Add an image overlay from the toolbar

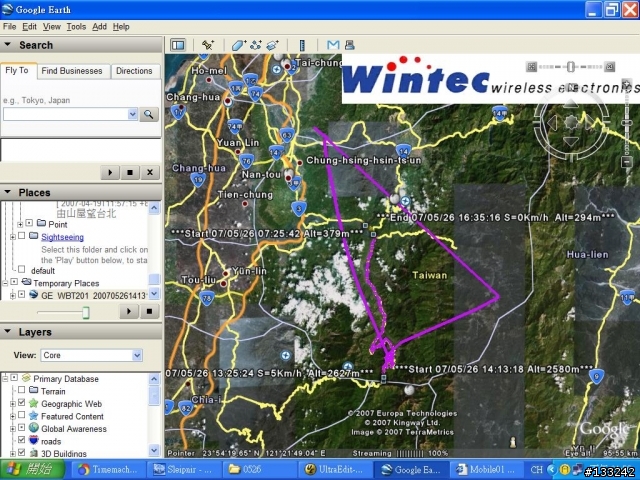pyautogui.click(x=272, y=45)
